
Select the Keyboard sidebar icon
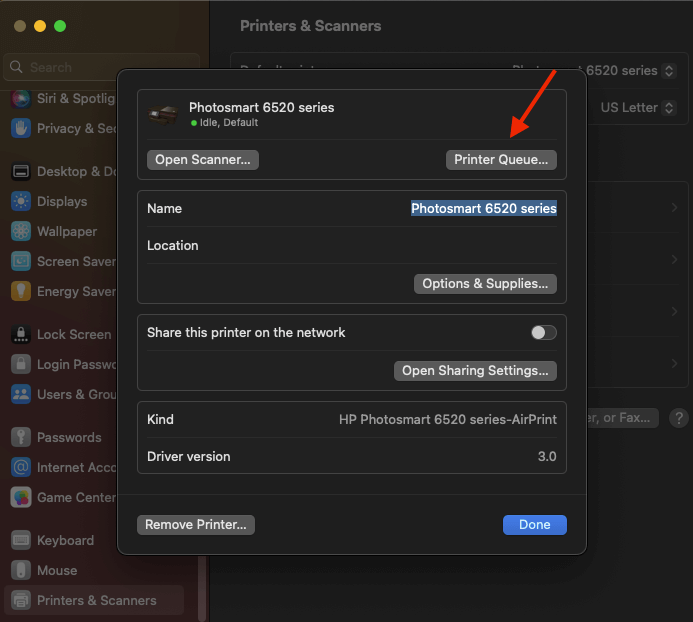click(21, 540)
